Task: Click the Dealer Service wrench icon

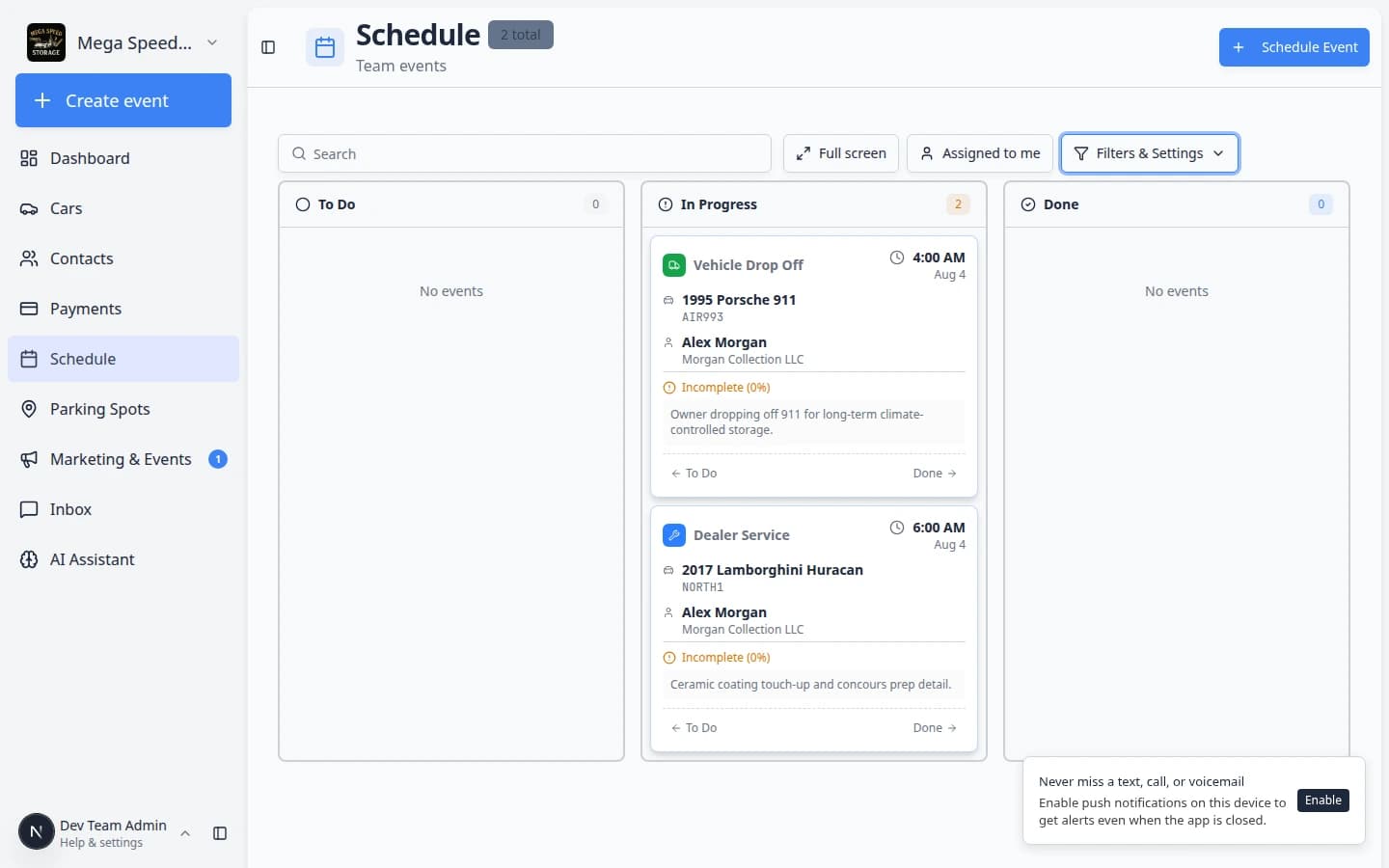Action: (x=674, y=535)
